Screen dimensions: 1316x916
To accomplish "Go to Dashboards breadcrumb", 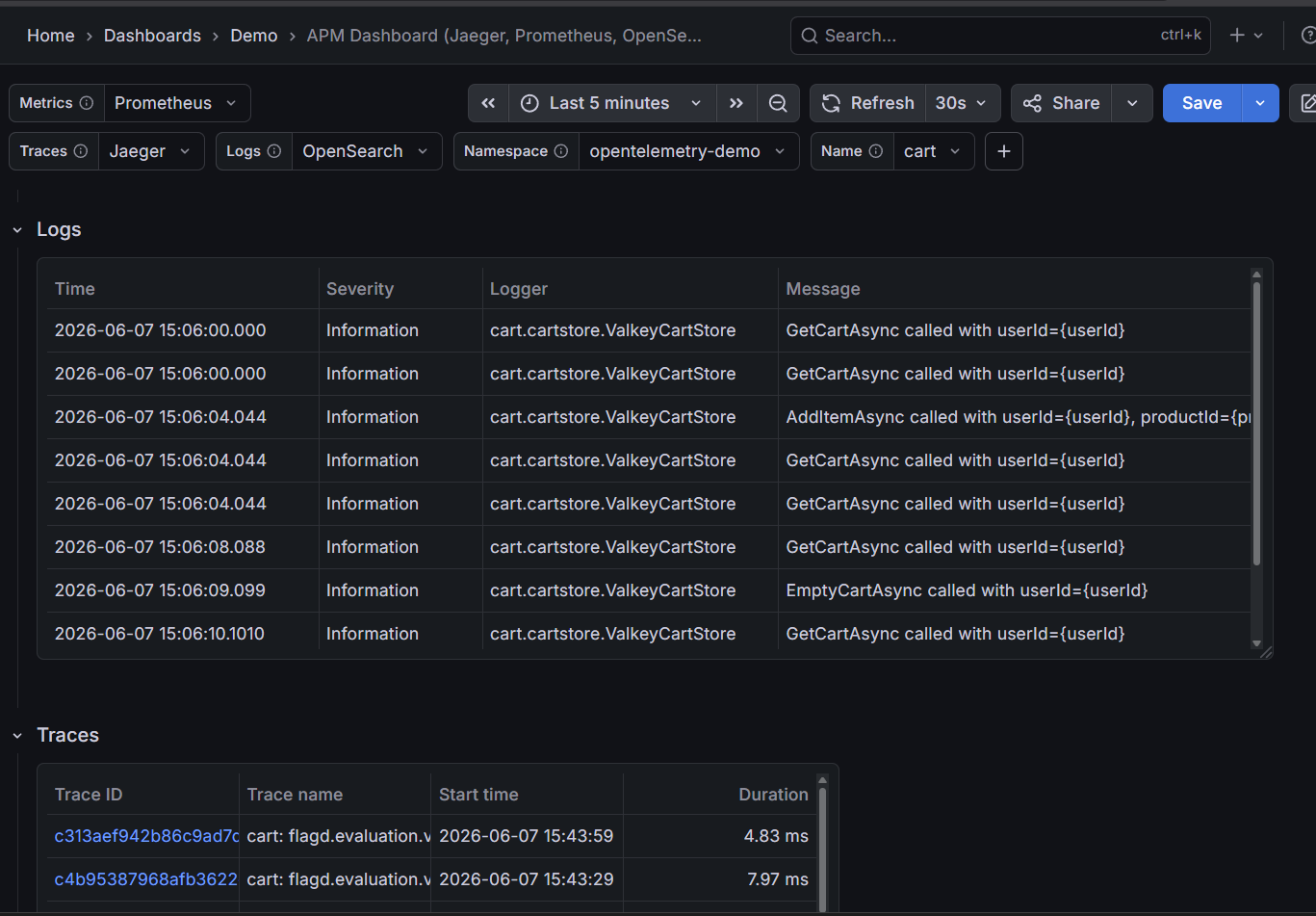I will [152, 36].
